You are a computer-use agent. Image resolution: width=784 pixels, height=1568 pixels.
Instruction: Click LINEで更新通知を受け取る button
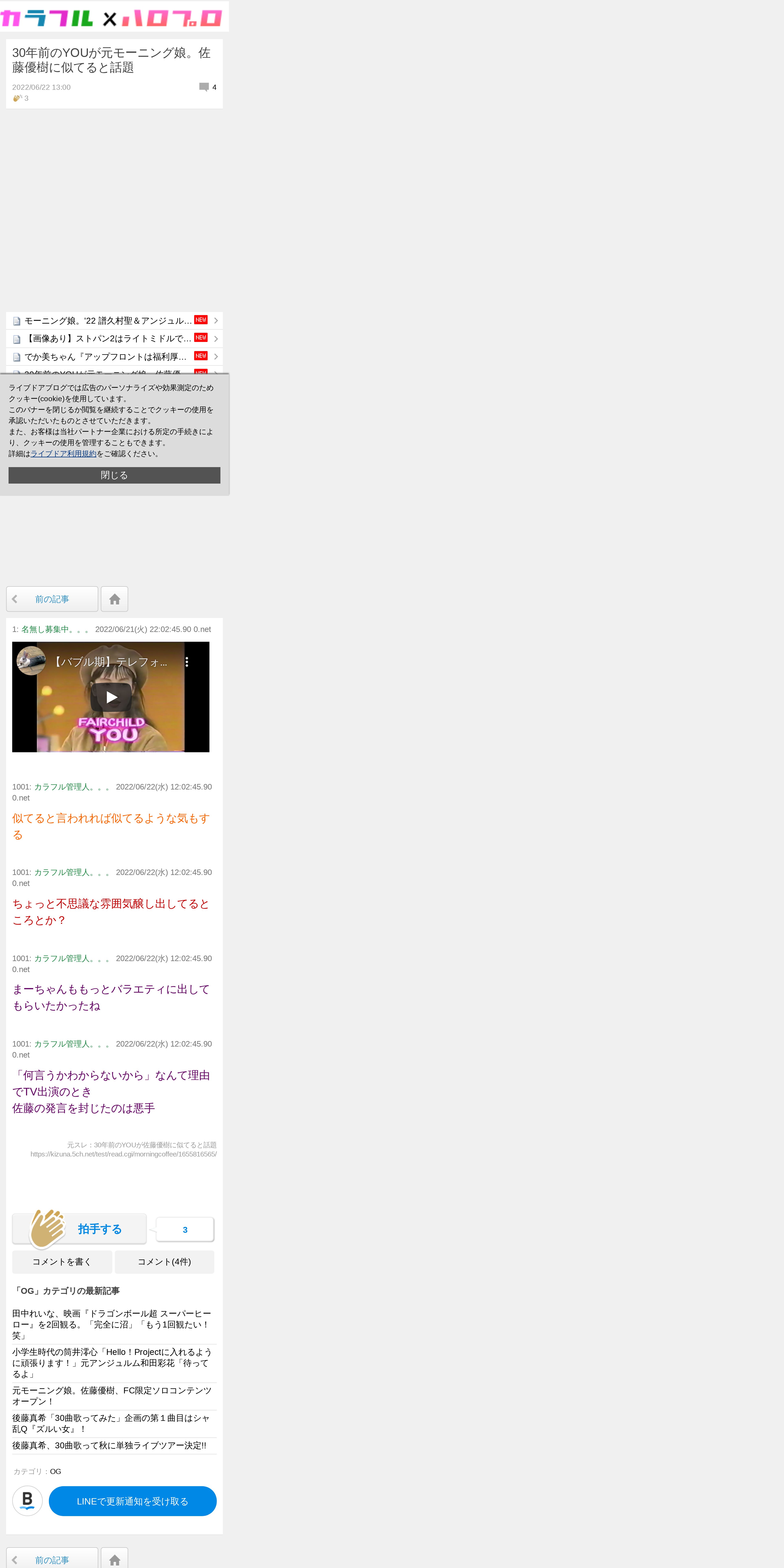tap(133, 1501)
